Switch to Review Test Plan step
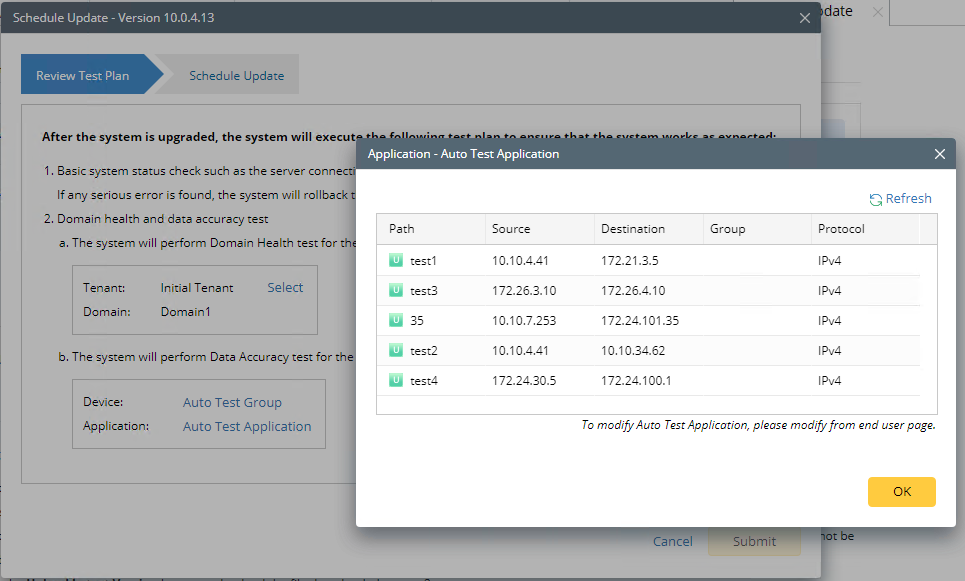Viewport: 965px width, 581px height. coord(83,76)
